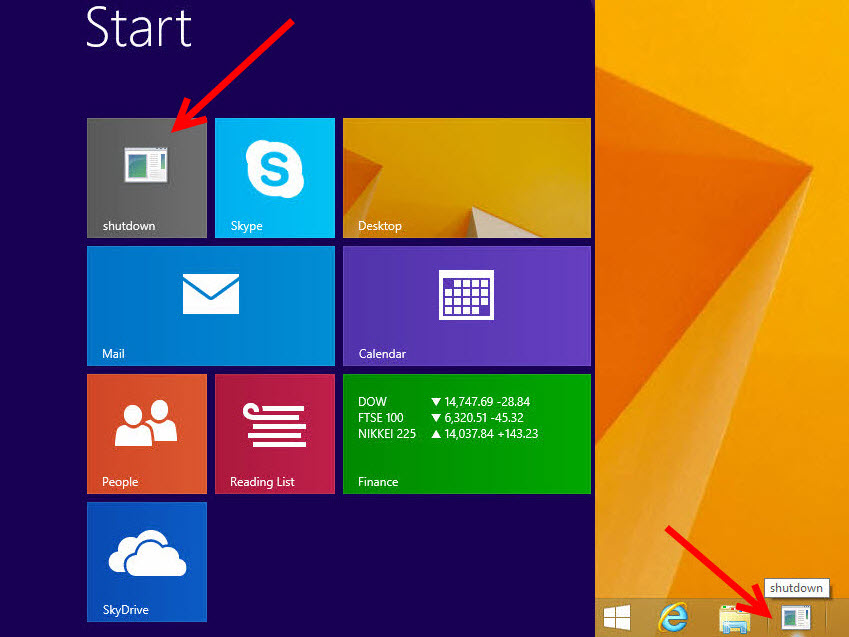Open the Mail envelope tile

tap(210, 305)
